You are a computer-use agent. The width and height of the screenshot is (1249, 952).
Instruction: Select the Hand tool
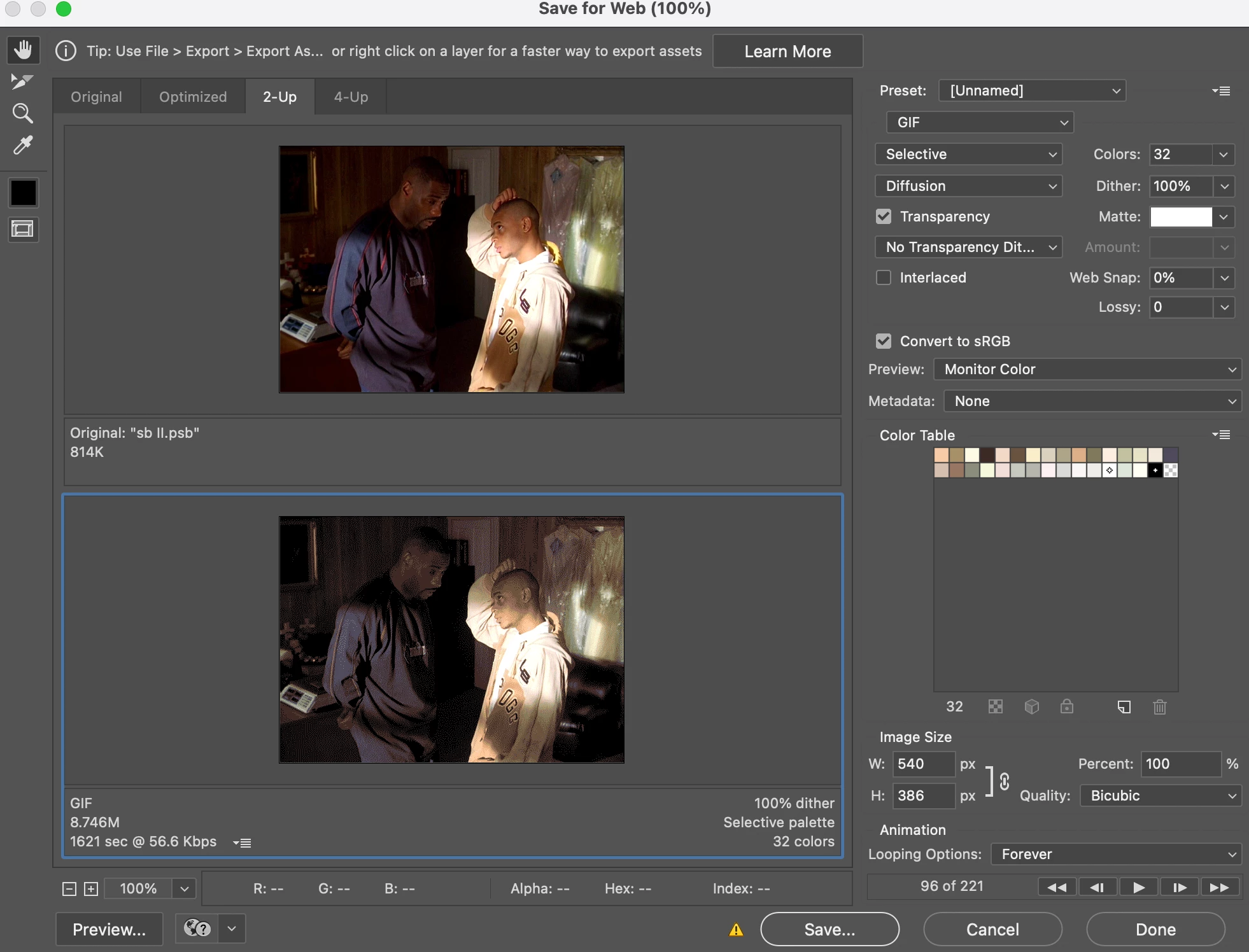point(23,50)
